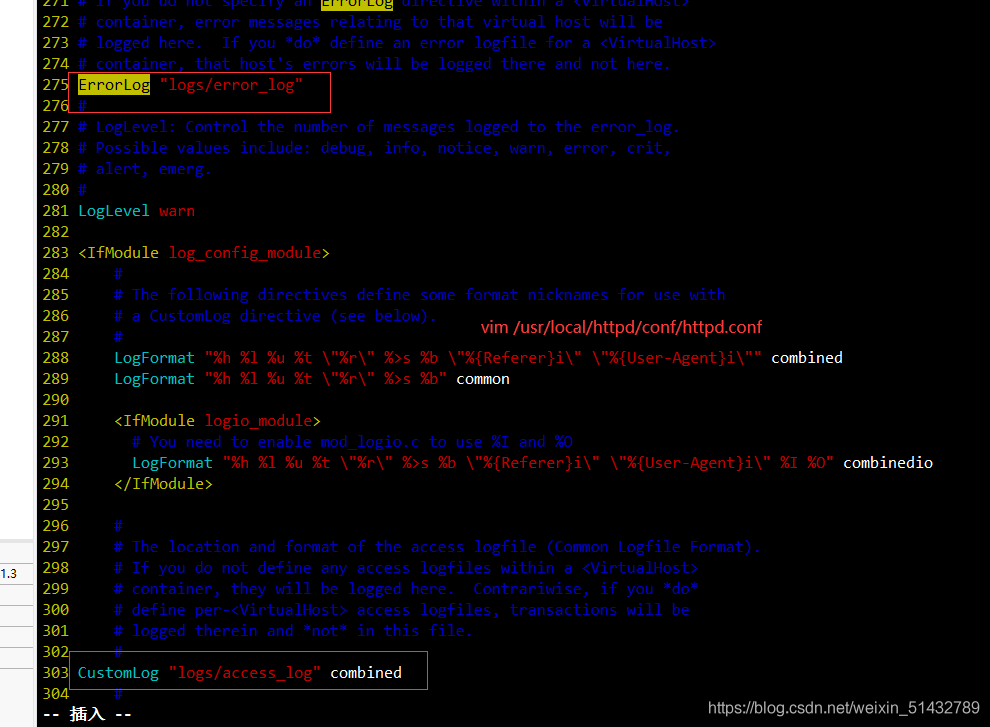Screen dimensions: 990x727
Task: Click 'combined' after access_log on line 303
Action: 366,673
